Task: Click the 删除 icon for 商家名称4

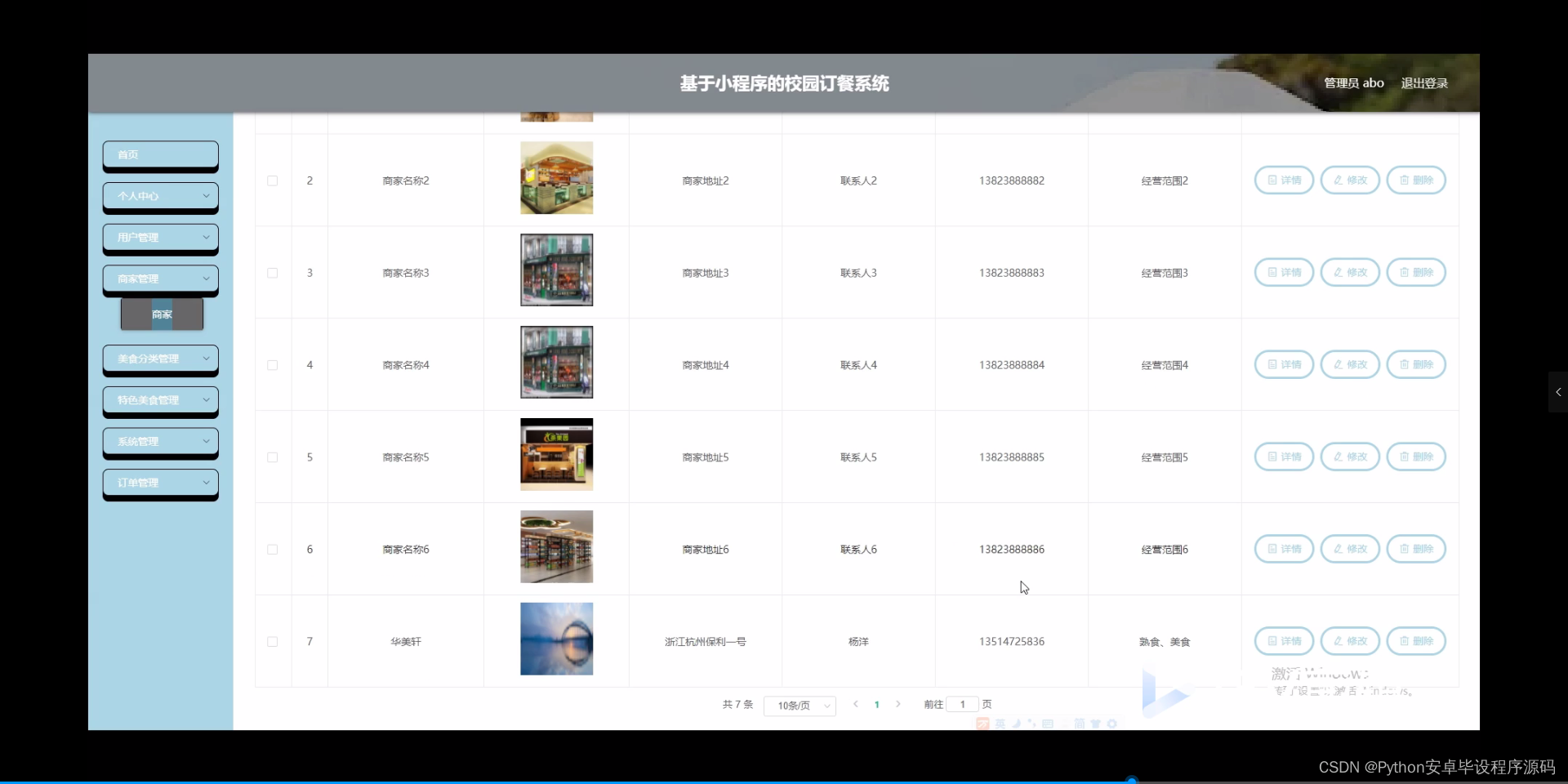Action: [1415, 364]
